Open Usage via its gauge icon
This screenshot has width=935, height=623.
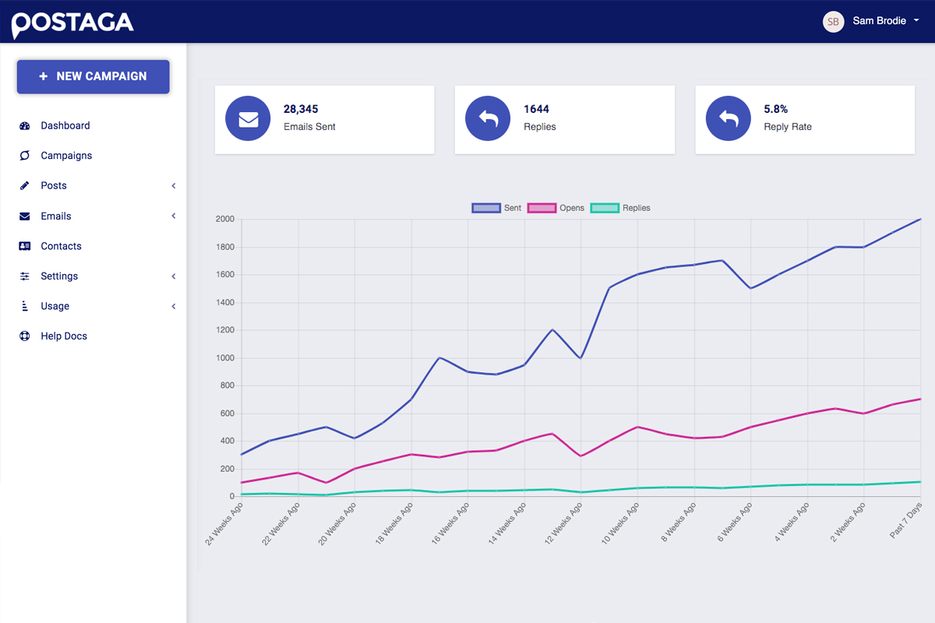pos(24,306)
